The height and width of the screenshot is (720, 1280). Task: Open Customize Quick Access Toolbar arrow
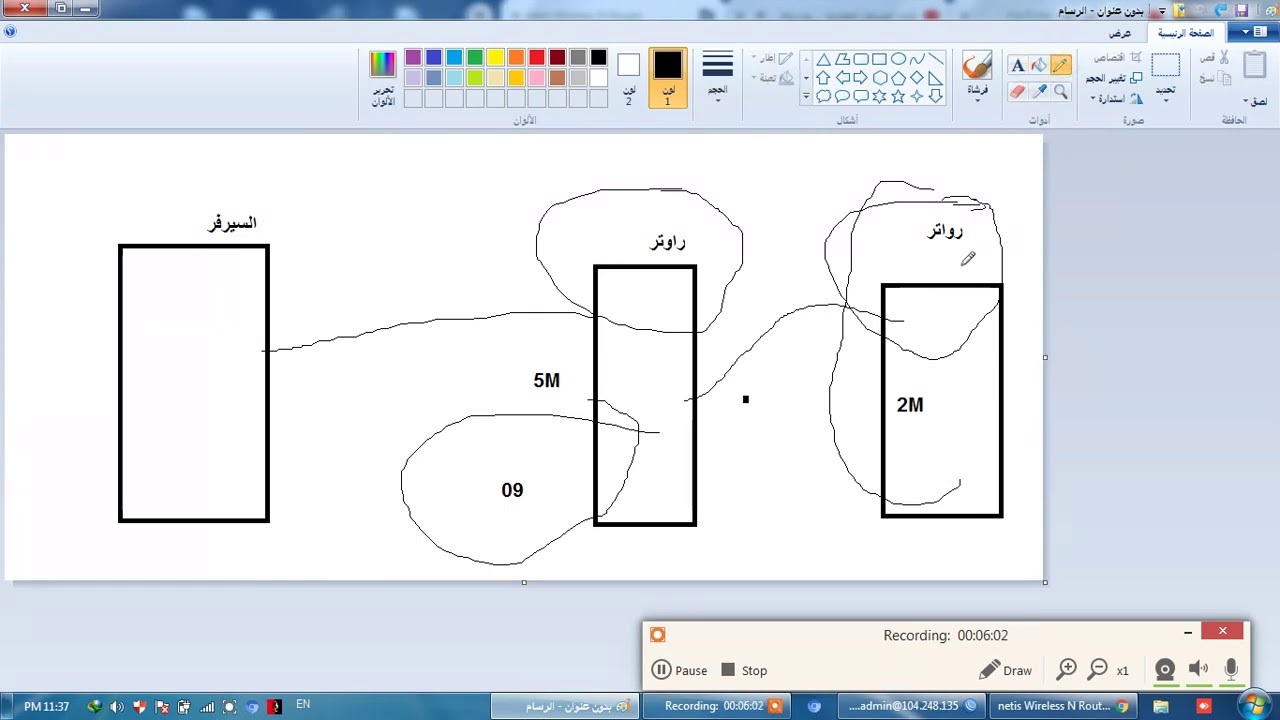tap(1162, 11)
